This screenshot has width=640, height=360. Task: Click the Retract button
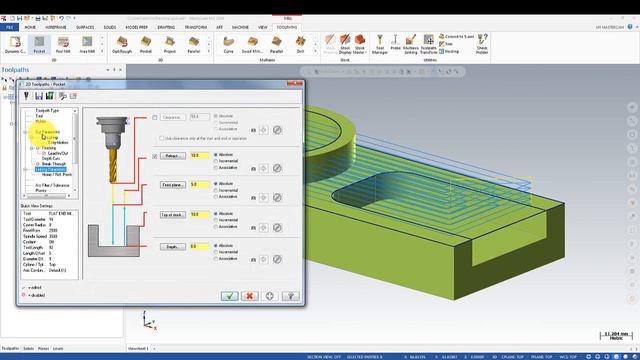click(173, 156)
